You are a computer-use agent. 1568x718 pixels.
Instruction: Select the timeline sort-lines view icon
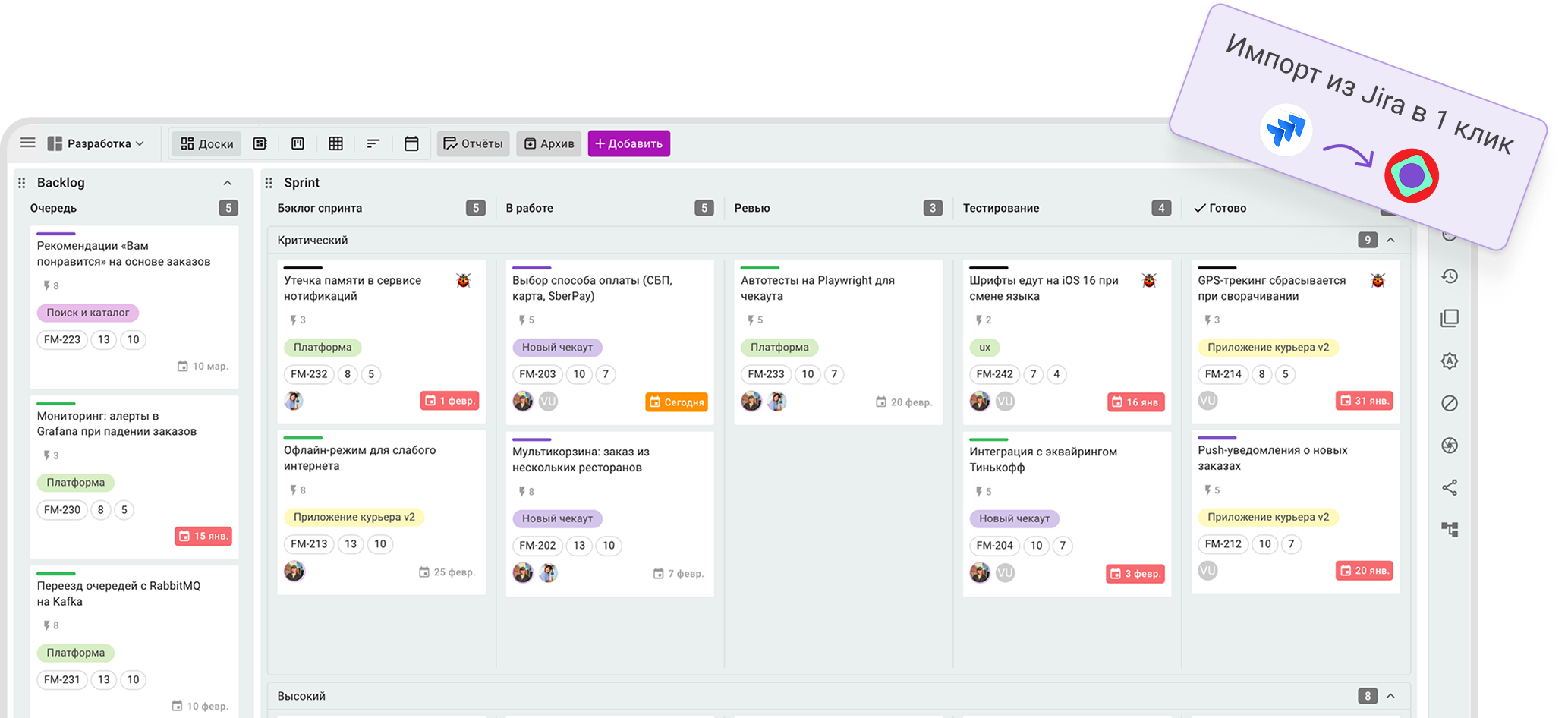coord(373,143)
